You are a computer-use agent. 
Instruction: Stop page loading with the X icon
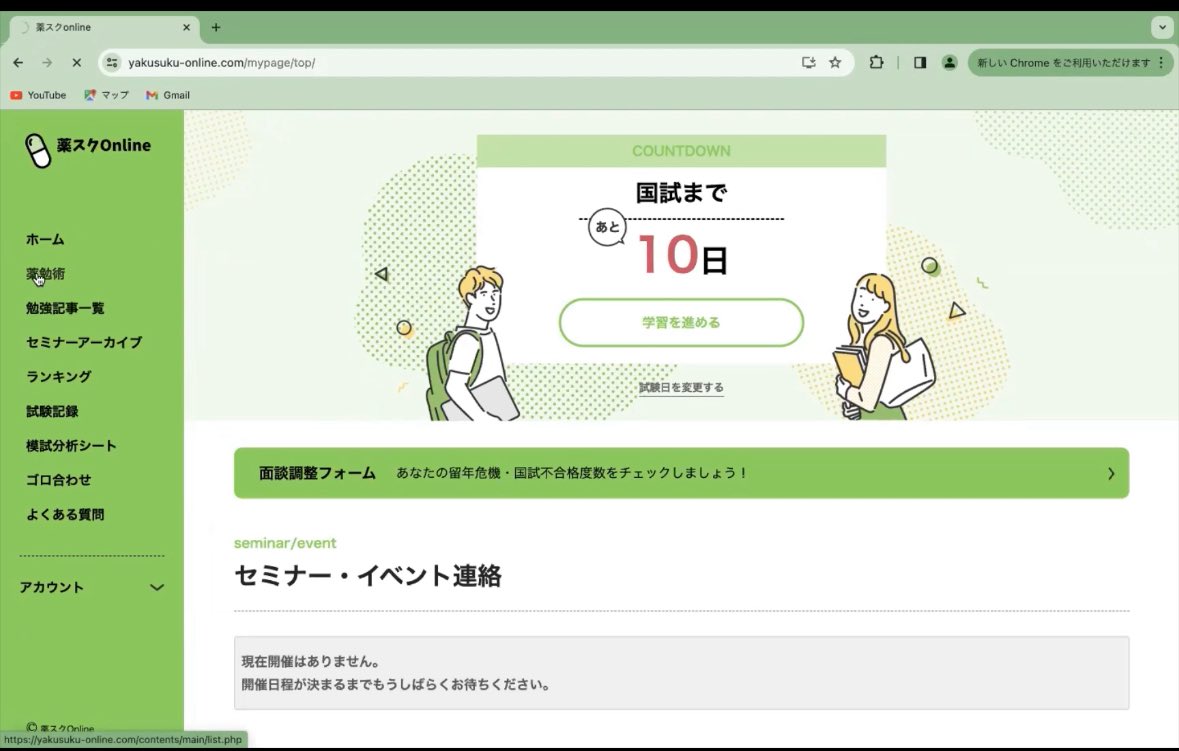pyautogui.click(x=76, y=62)
